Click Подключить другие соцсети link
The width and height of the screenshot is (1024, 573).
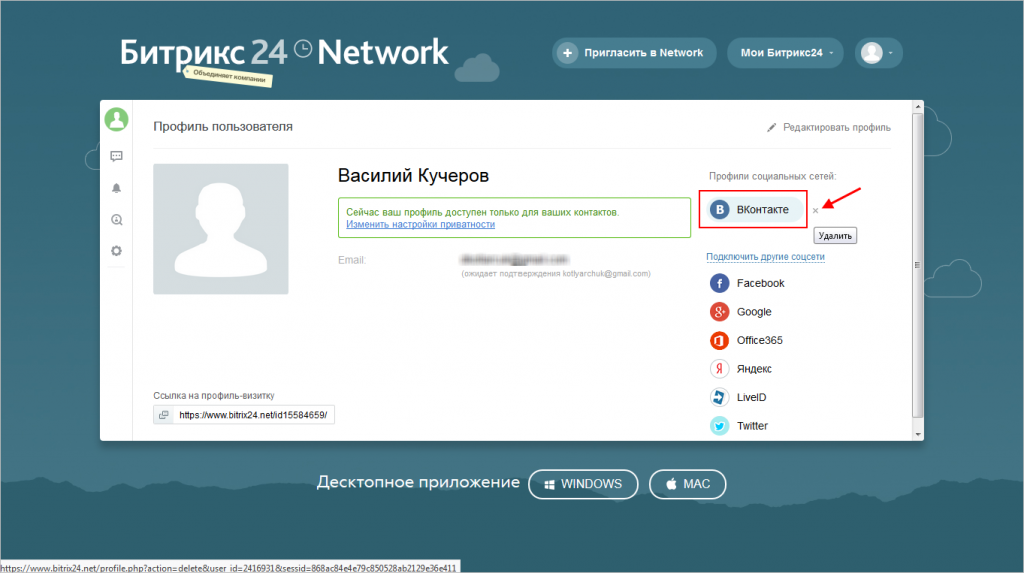pos(765,257)
